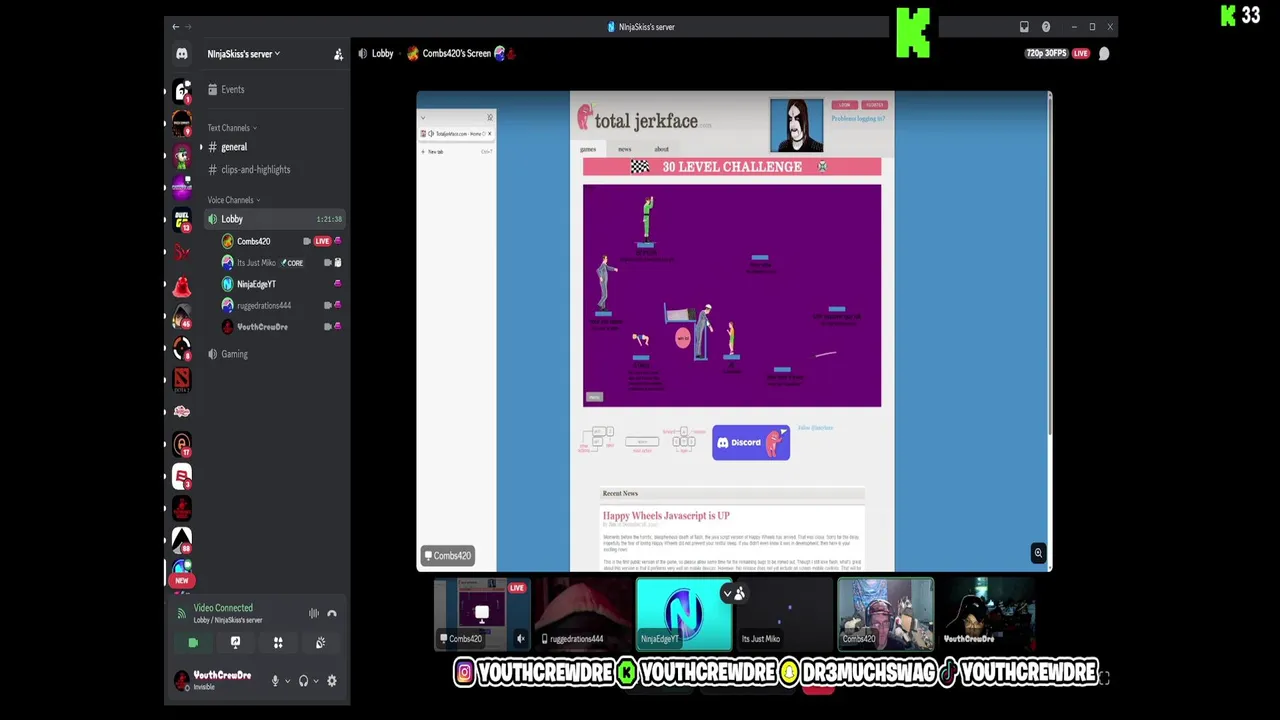The width and height of the screenshot is (1280, 720).
Task: Click the share your screen button
Action: 235,643
